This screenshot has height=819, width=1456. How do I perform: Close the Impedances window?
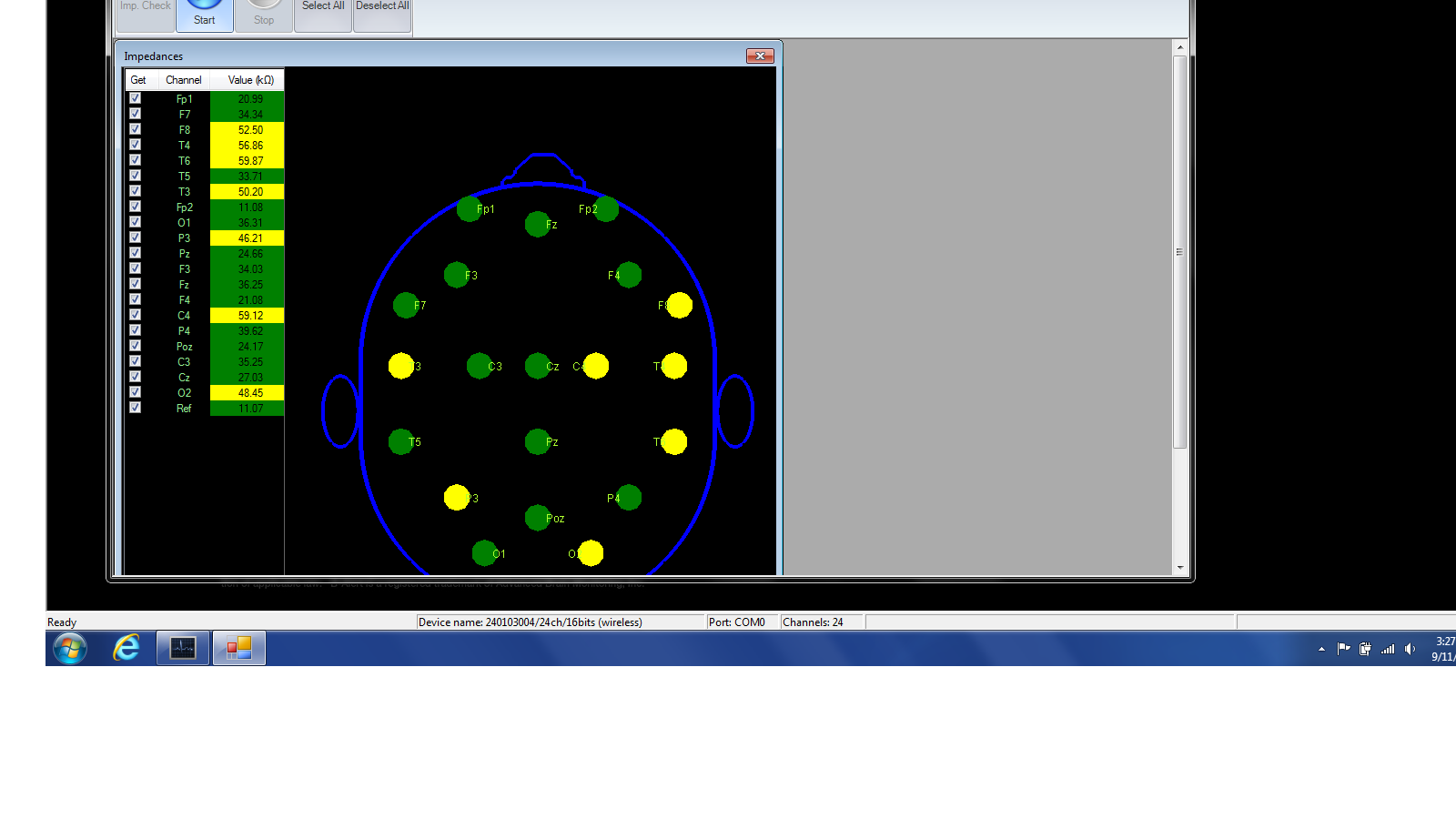click(760, 56)
